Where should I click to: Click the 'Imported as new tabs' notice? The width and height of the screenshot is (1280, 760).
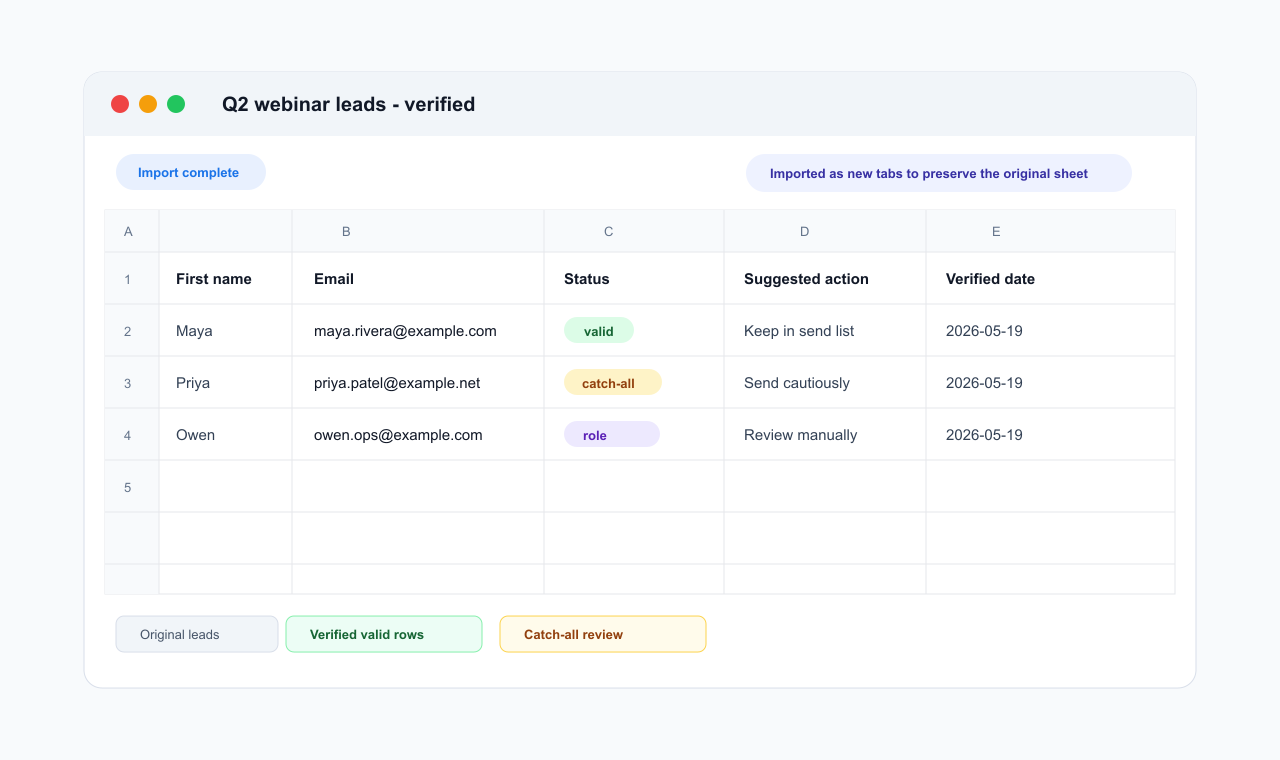(x=939, y=173)
